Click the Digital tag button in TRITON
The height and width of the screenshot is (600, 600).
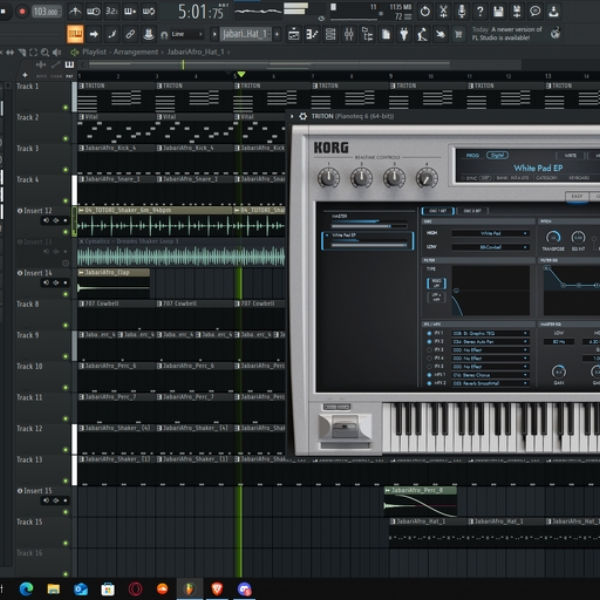pos(497,155)
